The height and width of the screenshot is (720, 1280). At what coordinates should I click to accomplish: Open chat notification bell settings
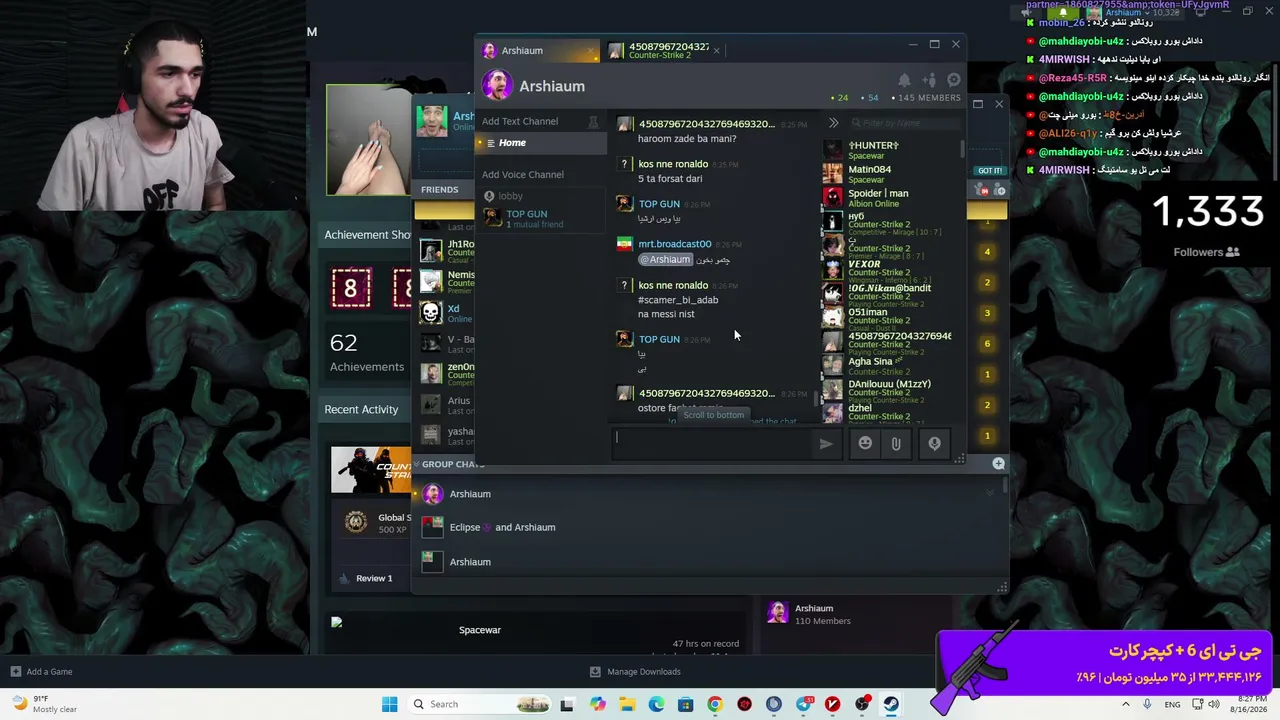904,80
